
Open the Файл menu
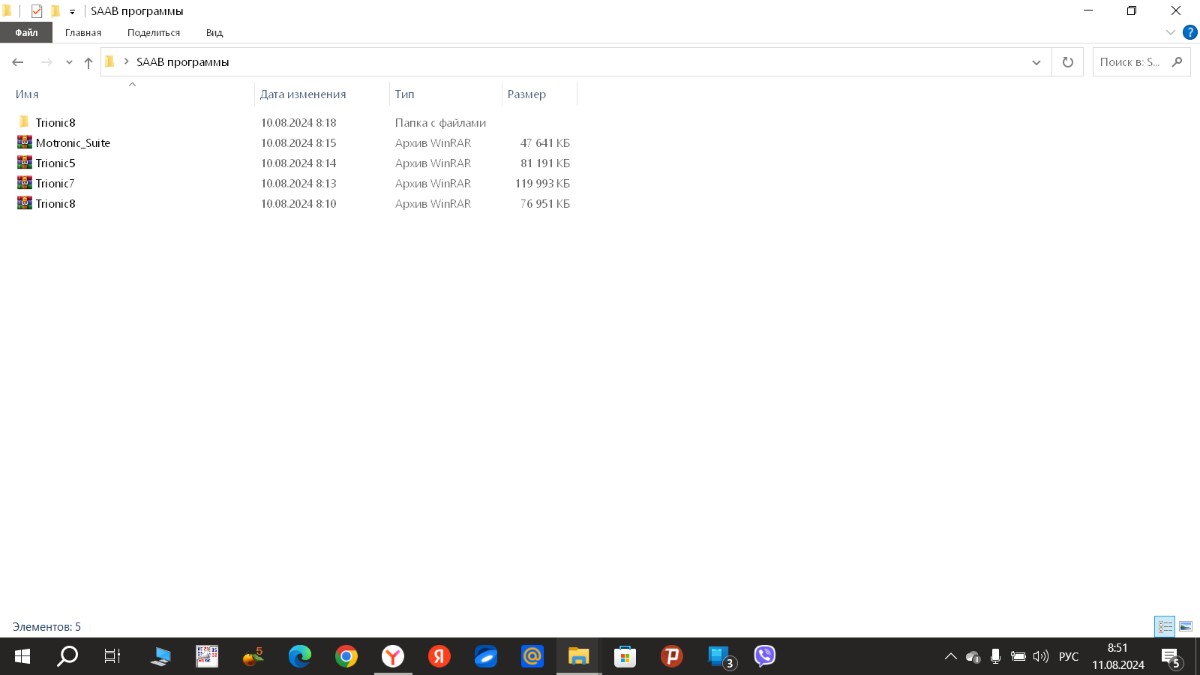pyautogui.click(x=26, y=32)
